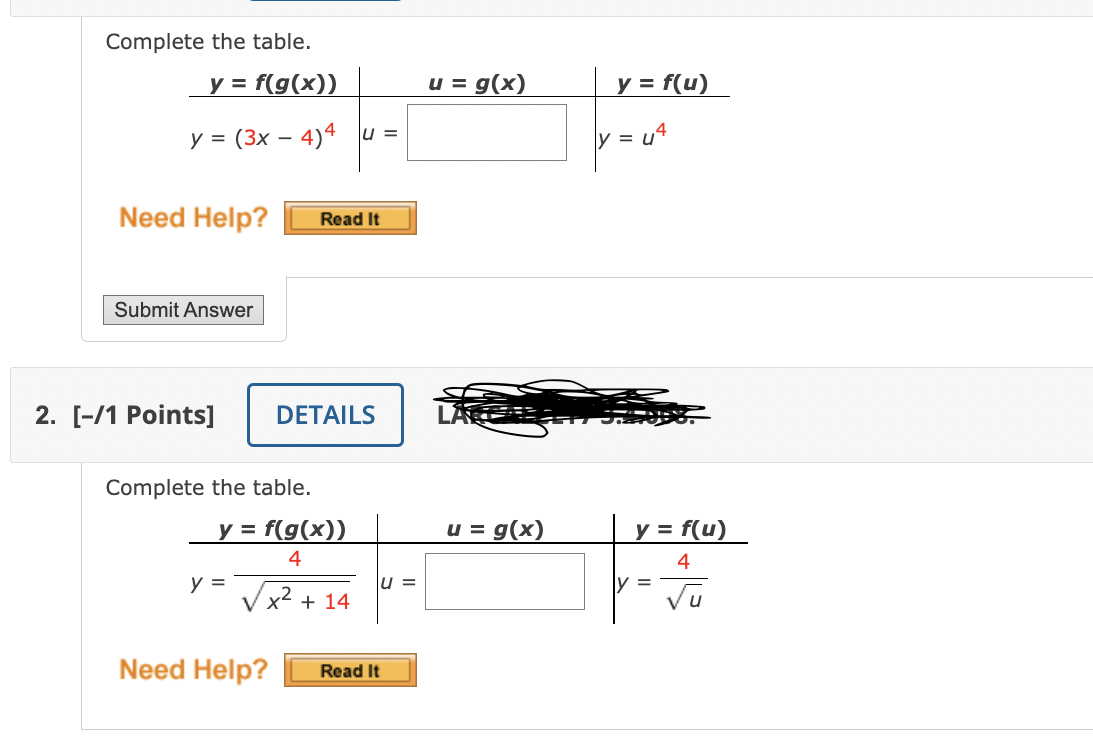
Task: Select the u = answer box in problem 1
Action: click(x=486, y=131)
